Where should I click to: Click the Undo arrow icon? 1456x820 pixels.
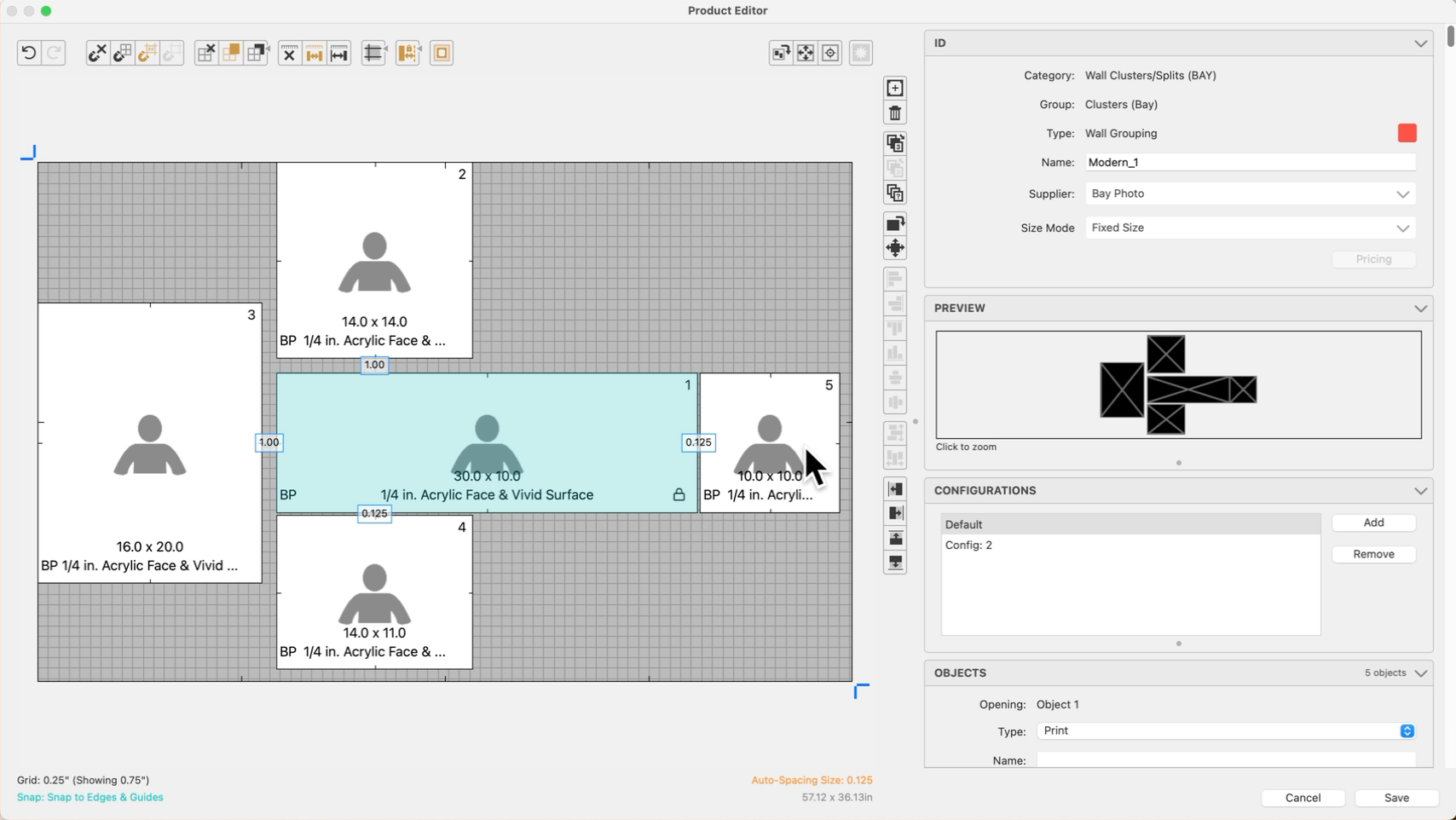[29, 53]
